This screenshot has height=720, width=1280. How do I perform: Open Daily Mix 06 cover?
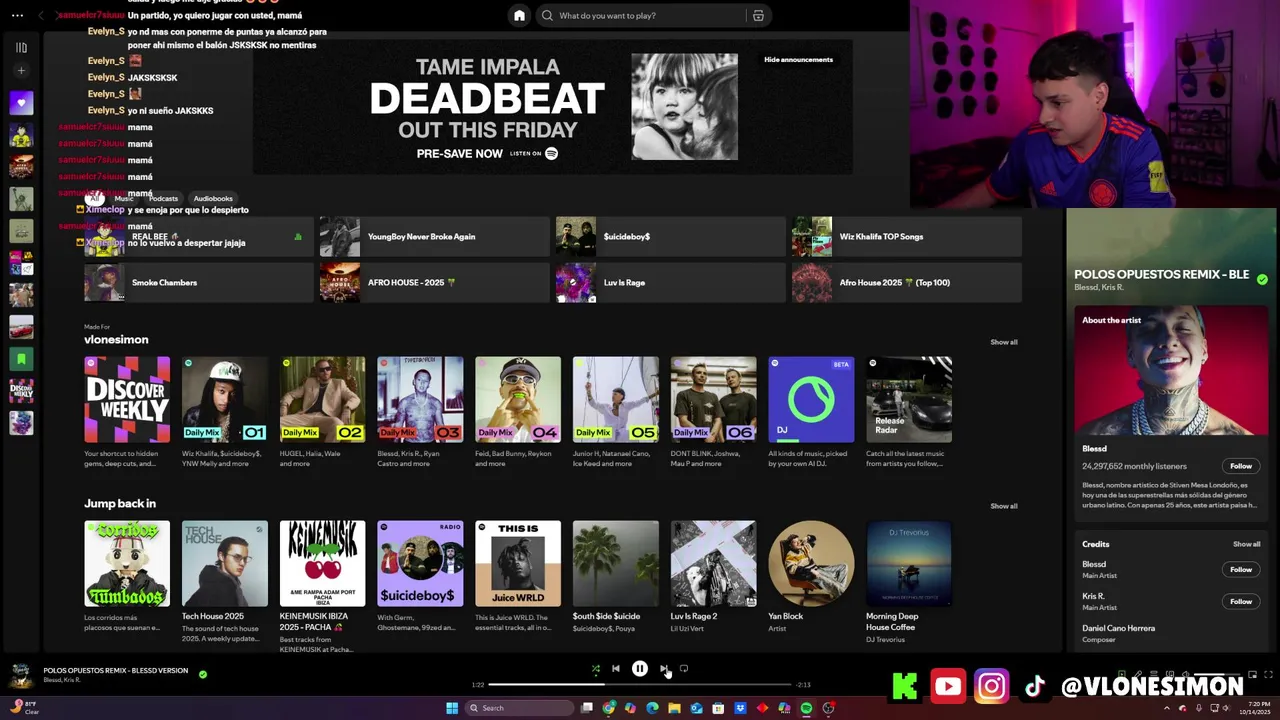tap(713, 399)
